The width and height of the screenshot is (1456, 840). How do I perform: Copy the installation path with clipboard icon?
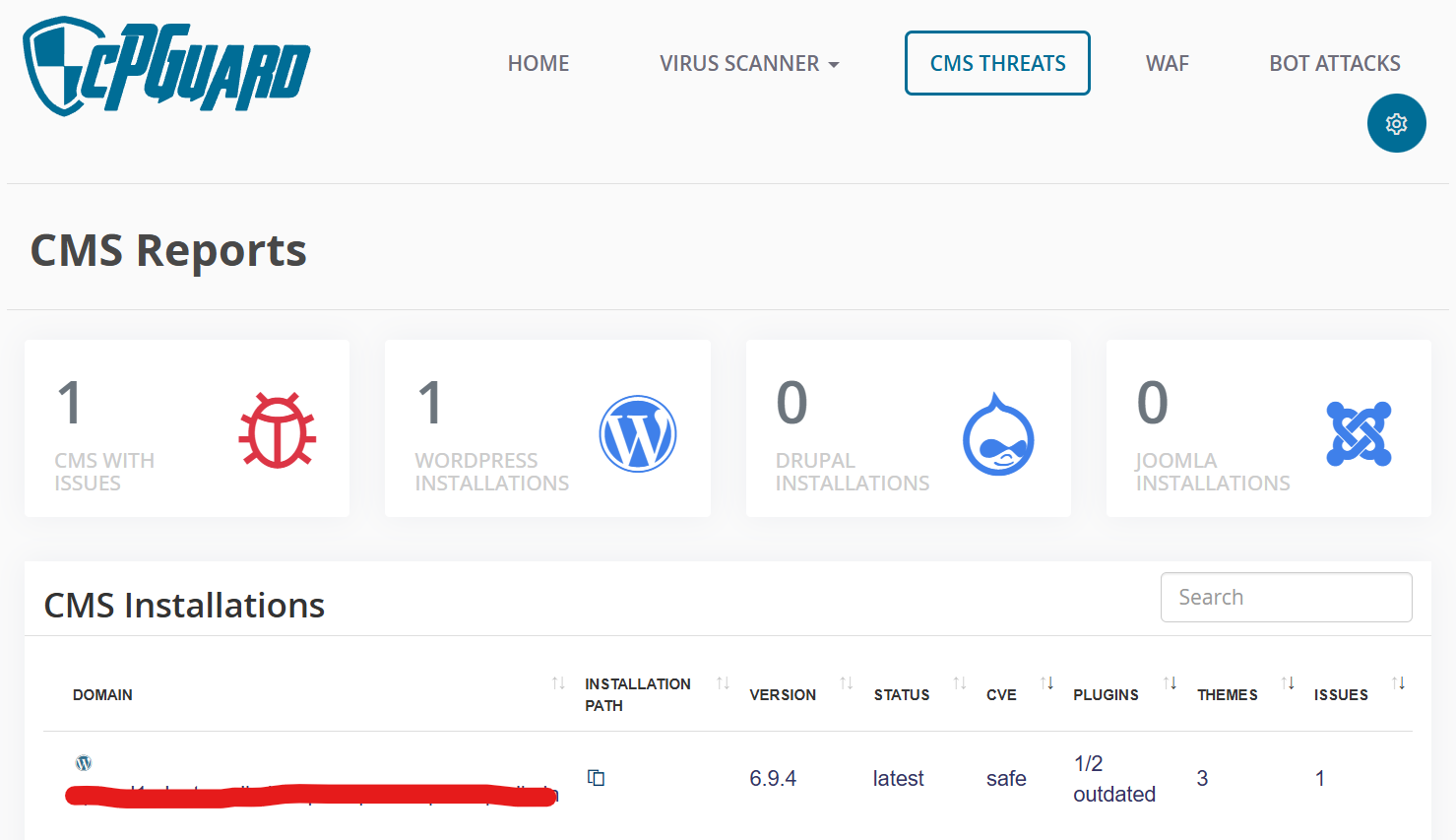pyautogui.click(x=596, y=778)
